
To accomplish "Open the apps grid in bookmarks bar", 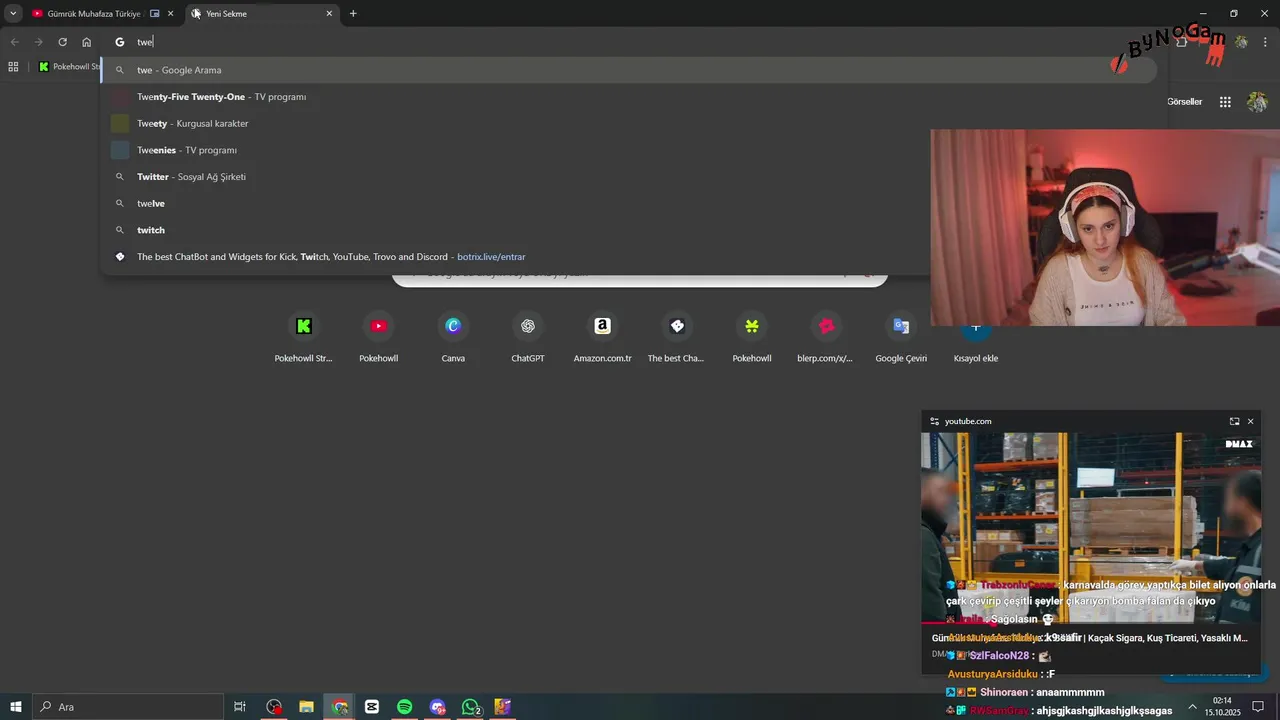I will pyautogui.click(x=13, y=67).
